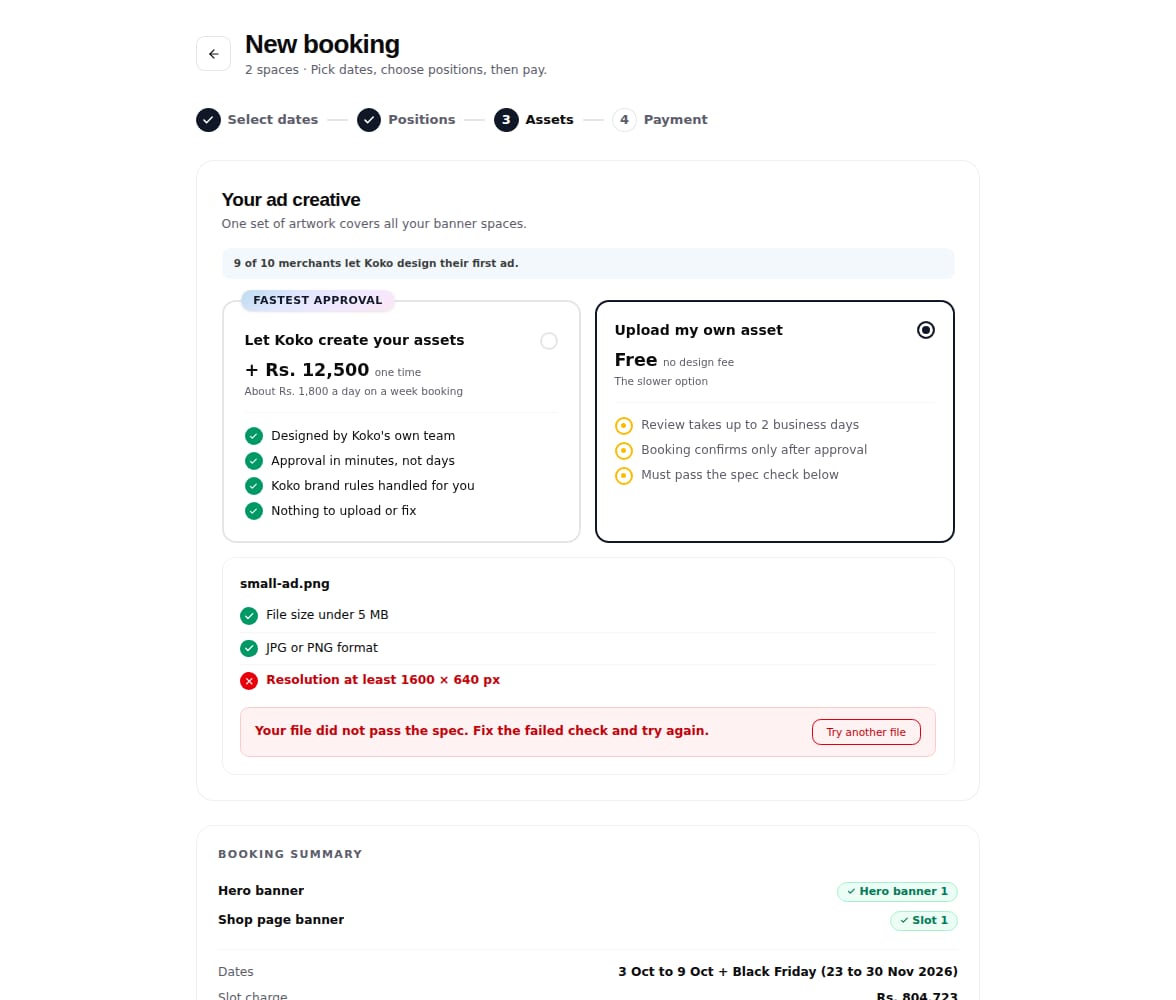The height and width of the screenshot is (1000, 1176).
Task: Click the "BOOKING SUMMARY" heading
Action: (x=290, y=854)
